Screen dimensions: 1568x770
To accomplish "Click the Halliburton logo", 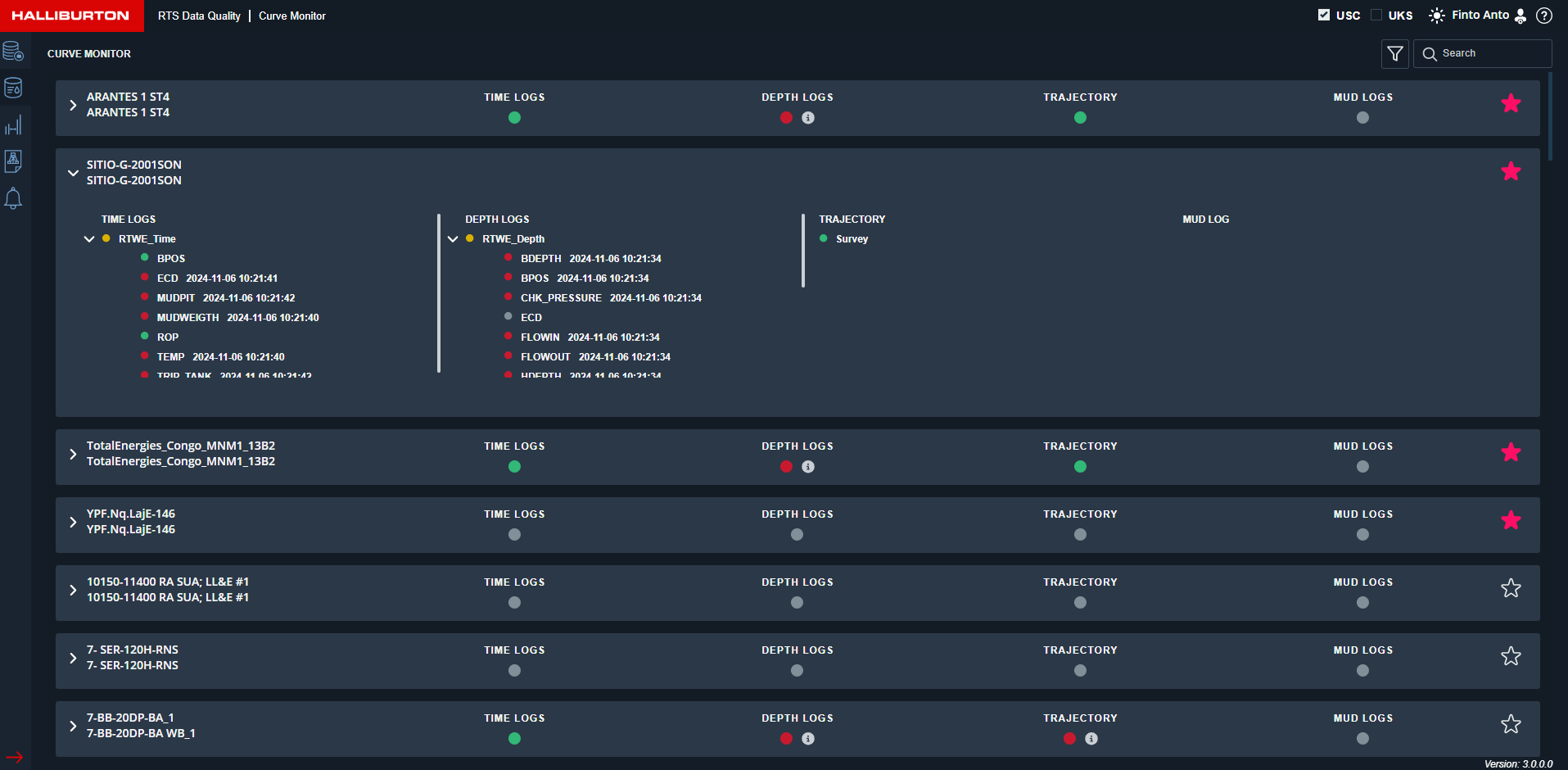I will (71, 16).
